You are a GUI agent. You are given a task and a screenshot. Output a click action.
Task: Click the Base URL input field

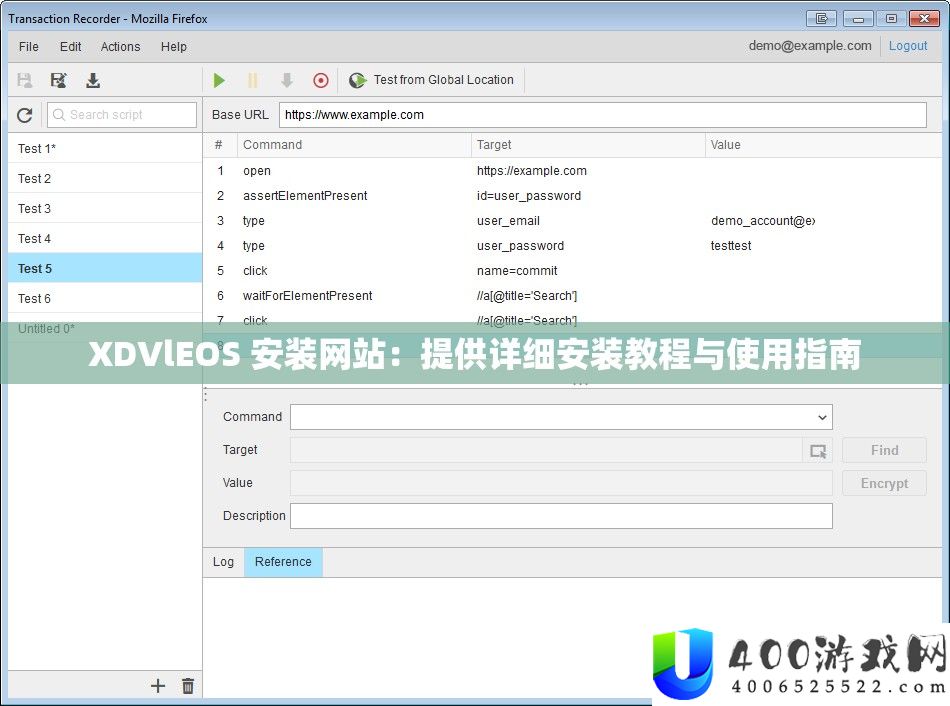[602, 115]
